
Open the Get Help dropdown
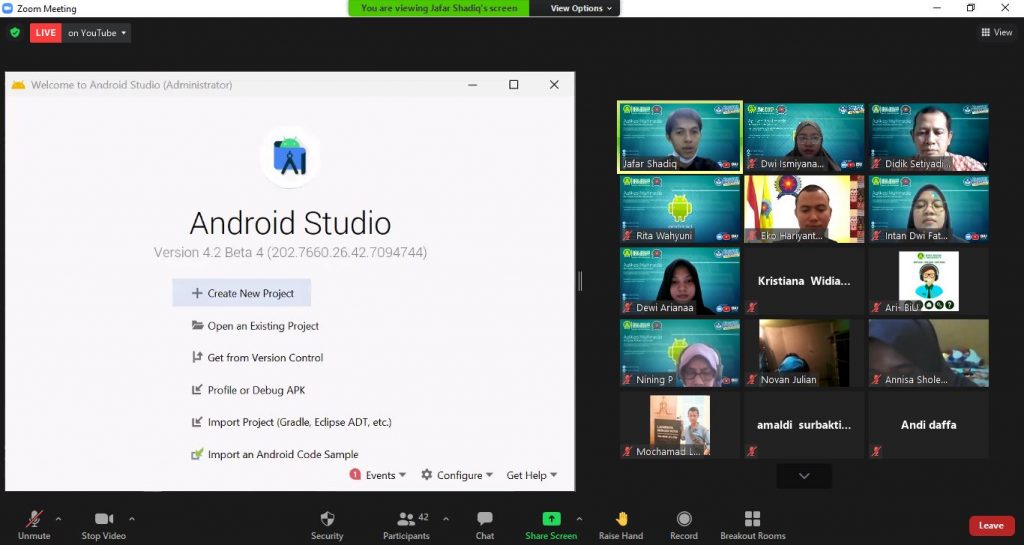532,475
